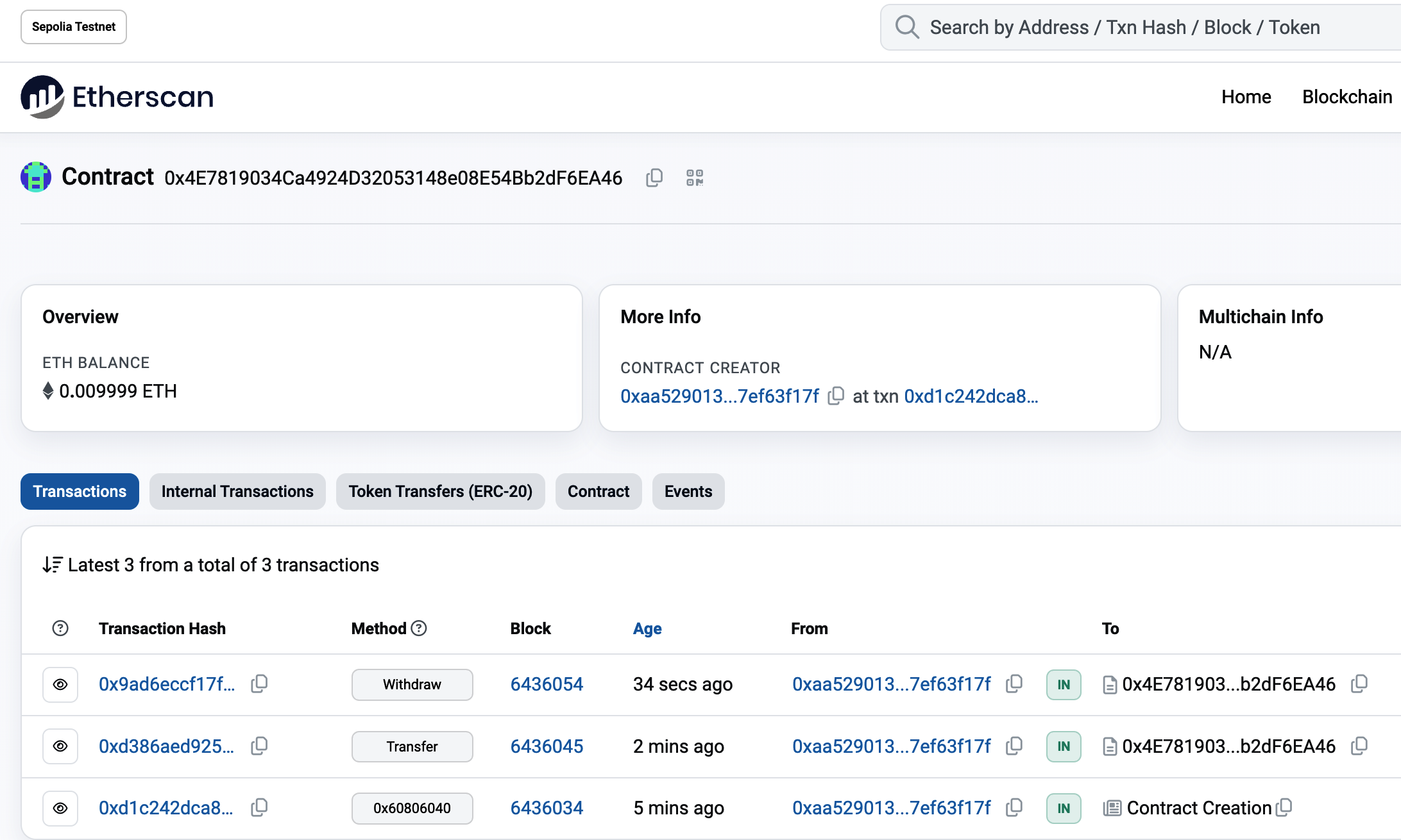Click the search by address input field
1401x840 pixels.
click(1123, 27)
